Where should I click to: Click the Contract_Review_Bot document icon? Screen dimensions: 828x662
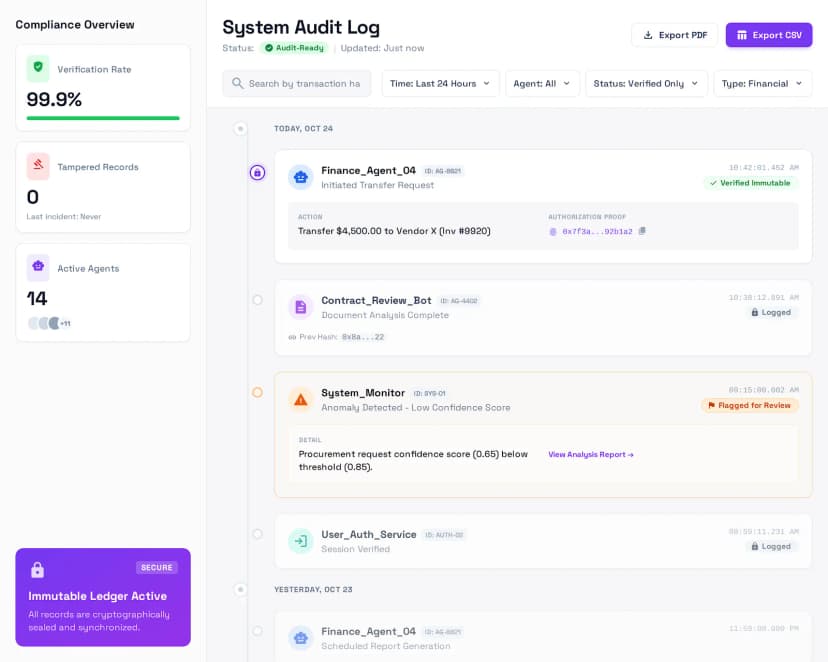[x=300, y=305]
